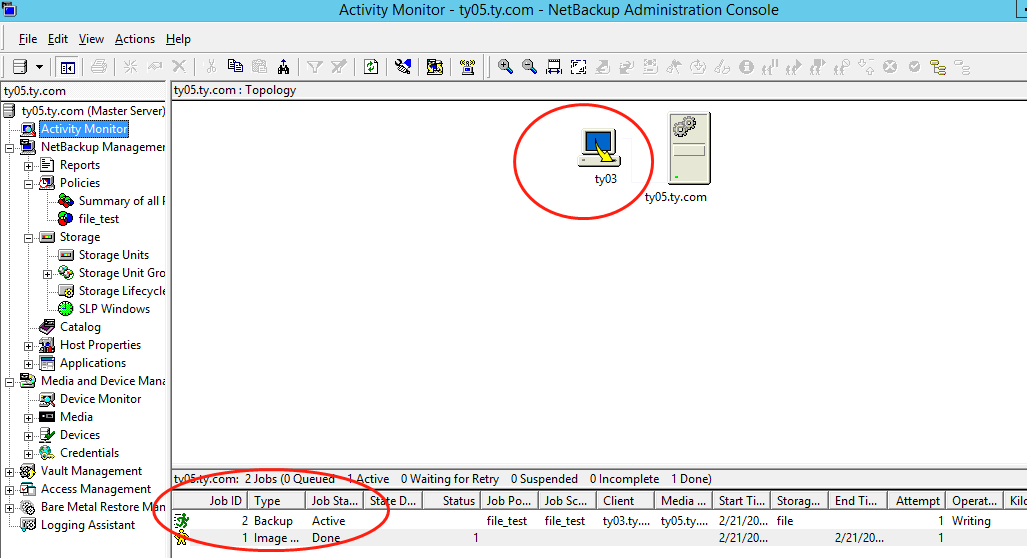
Task: Open the View menu
Action: 91,39
